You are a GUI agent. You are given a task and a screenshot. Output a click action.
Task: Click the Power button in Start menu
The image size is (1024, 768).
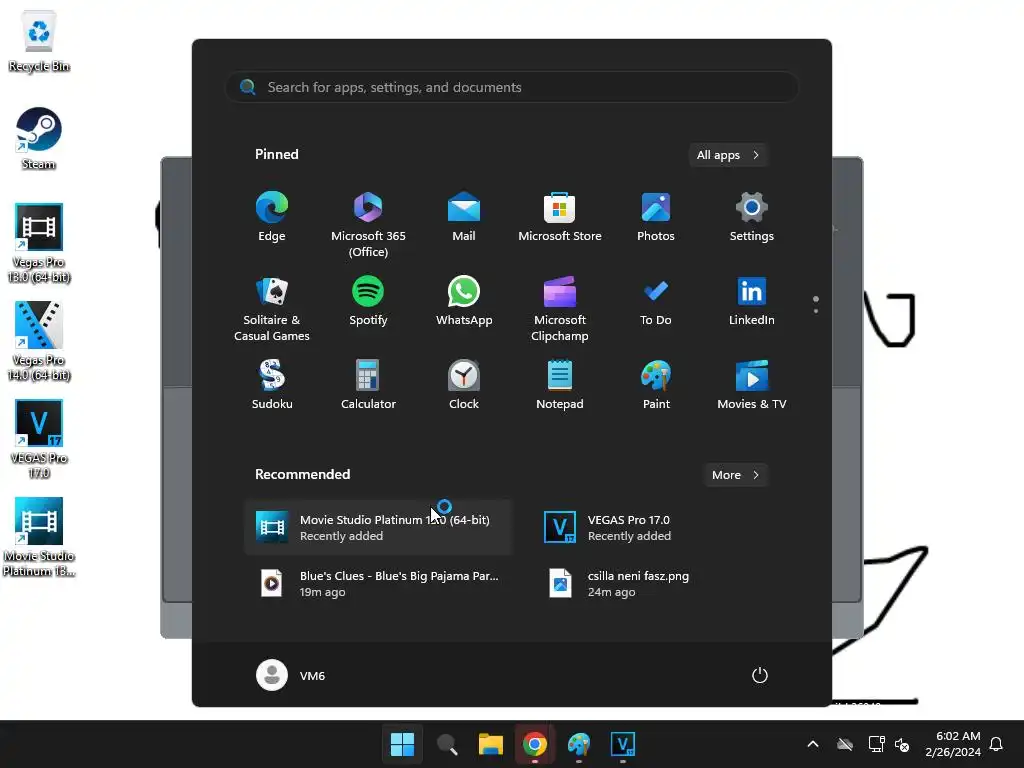point(760,675)
